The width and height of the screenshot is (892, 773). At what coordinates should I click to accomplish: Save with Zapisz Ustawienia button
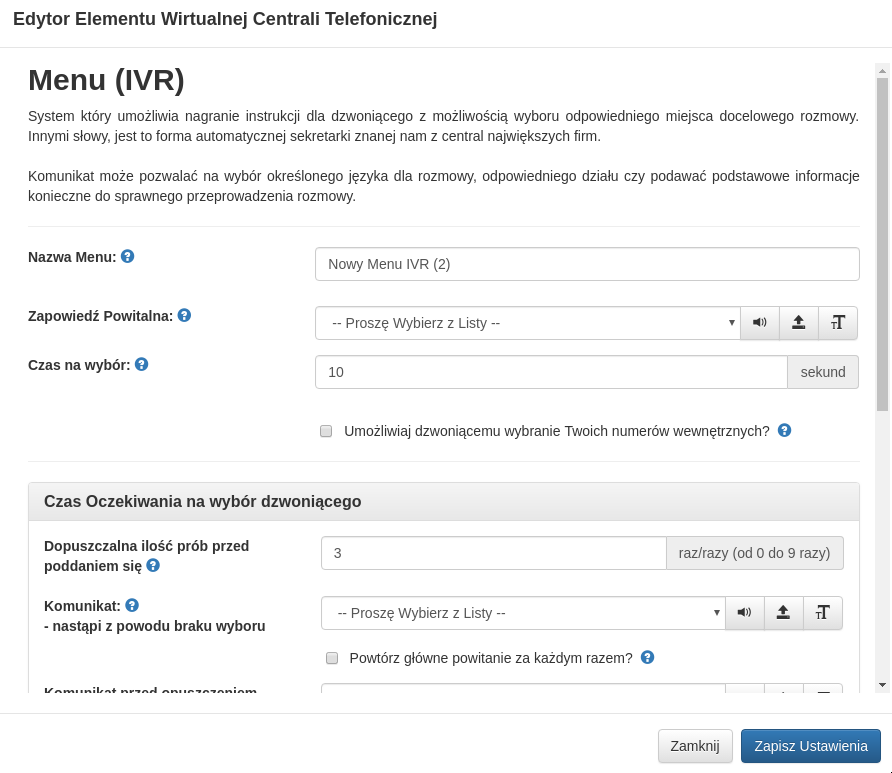[810, 746]
